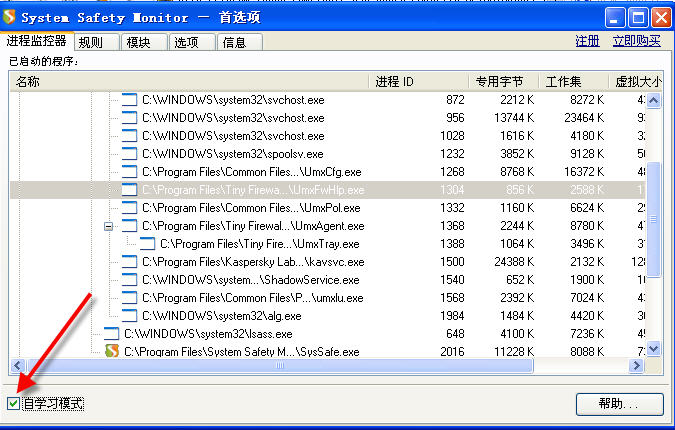
Task: Click icon beside UmxCfg.exe row
Action: point(129,172)
